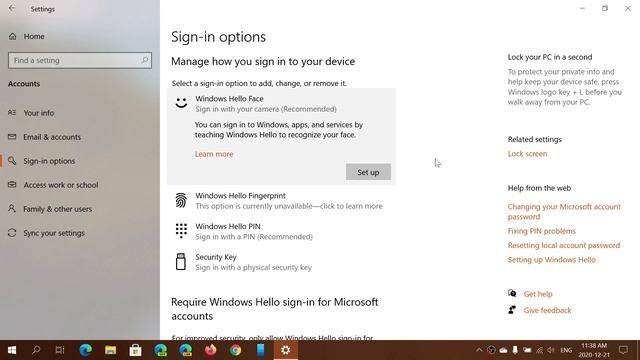The width and height of the screenshot is (640, 360).
Task: Open Fixing PIN problems help link
Action: (542, 231)
